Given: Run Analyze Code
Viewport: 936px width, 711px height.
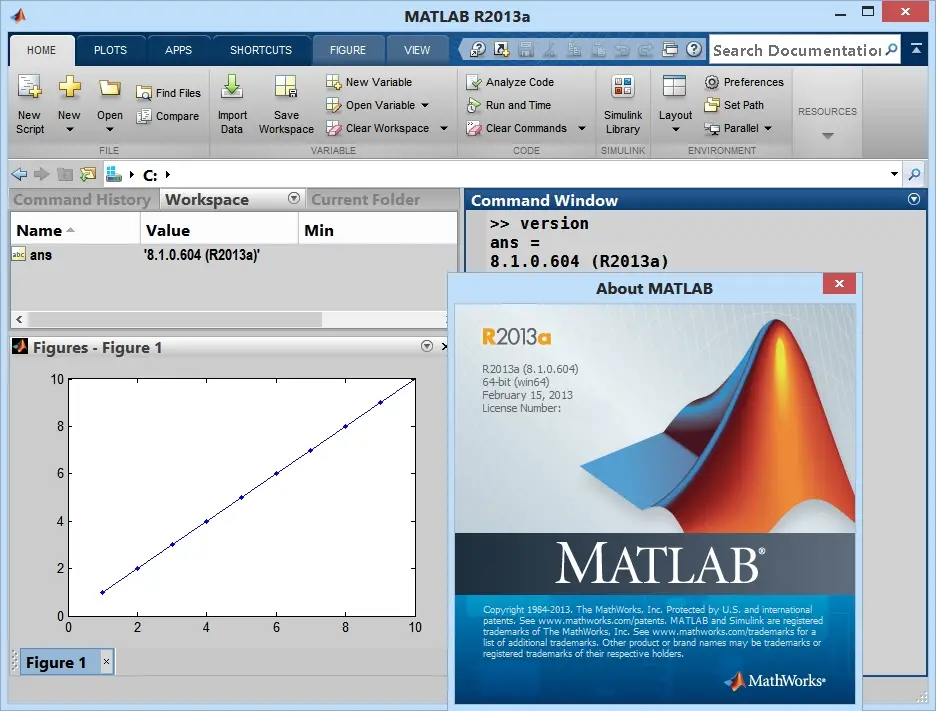Looking at the screenshot, I should [x=510, y=82].
